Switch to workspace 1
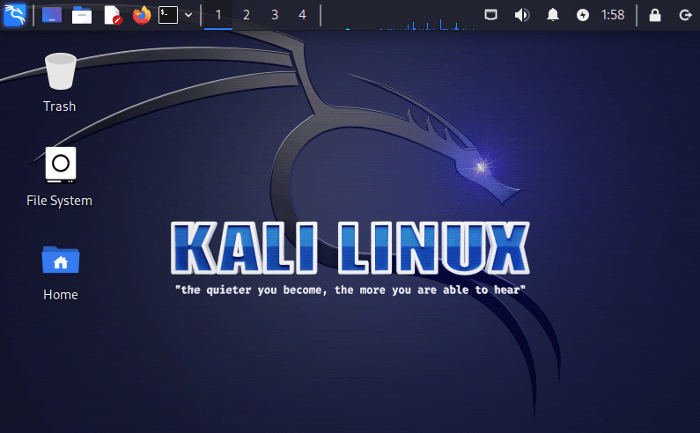Screen dimensions: 700x433 (x=218, y=15)
